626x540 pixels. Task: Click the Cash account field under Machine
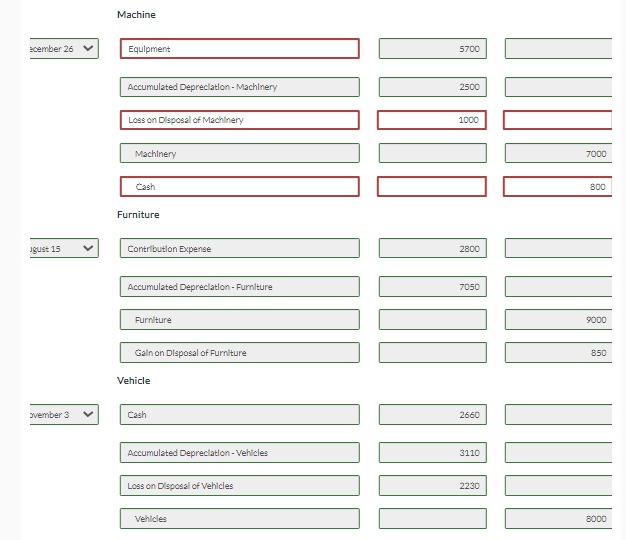click(x=240, y=186)
